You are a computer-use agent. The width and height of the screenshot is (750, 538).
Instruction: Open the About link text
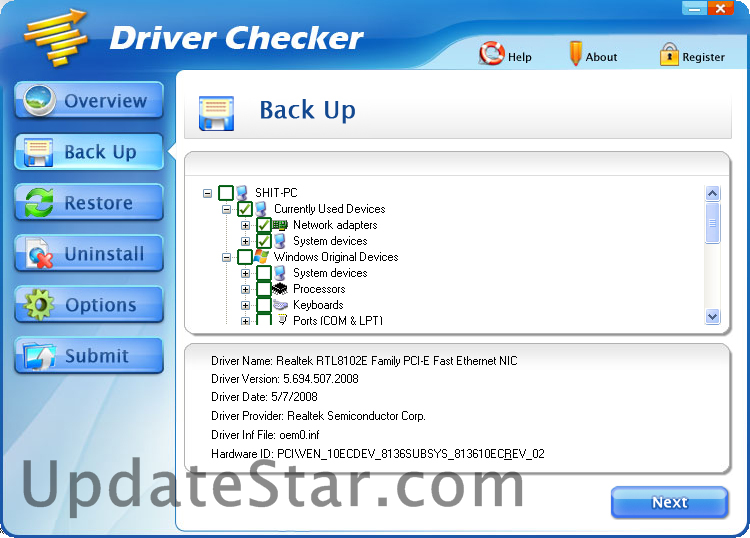pos(601,57)
